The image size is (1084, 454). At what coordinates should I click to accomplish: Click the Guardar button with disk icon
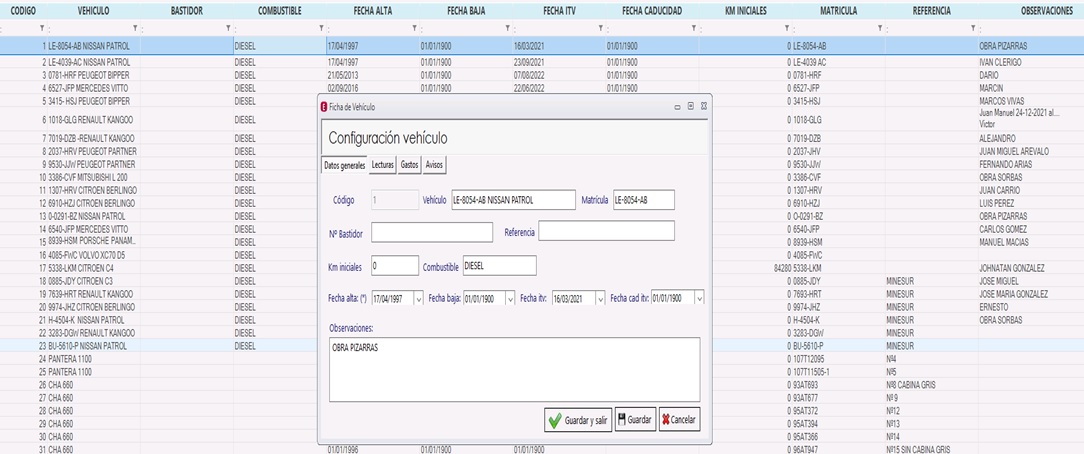[x=635, y=421]
